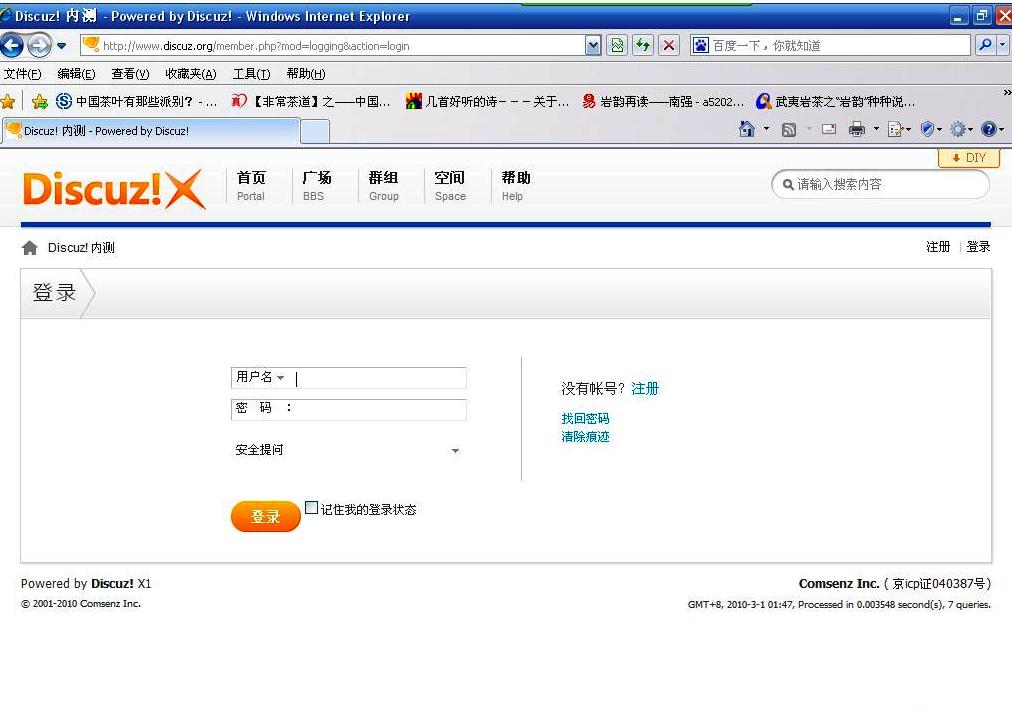Focus the username input field
The width and height of the screenshot is (1012, 710).
380,378
